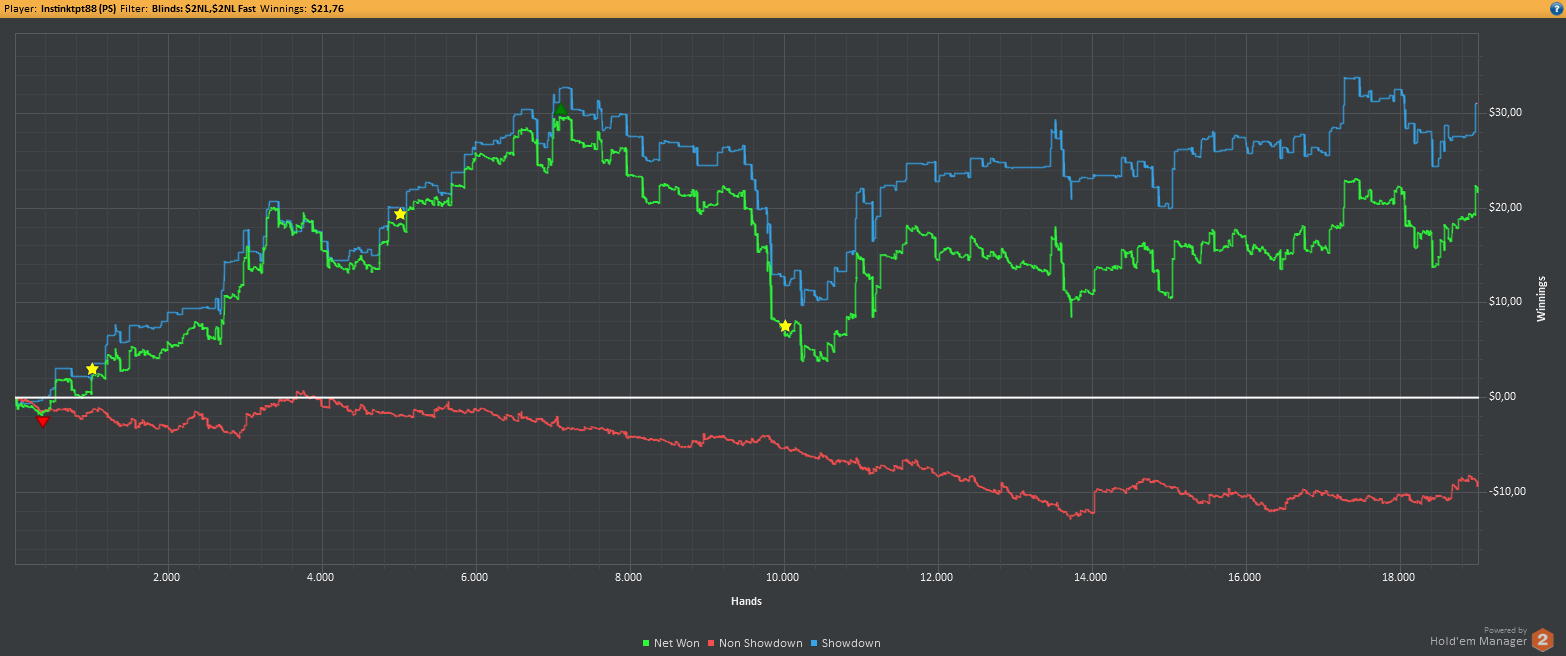This screenshot has height=656, width=1566.
Task: Click the yellow star near 1.000 hands
Action: point(92,369)
